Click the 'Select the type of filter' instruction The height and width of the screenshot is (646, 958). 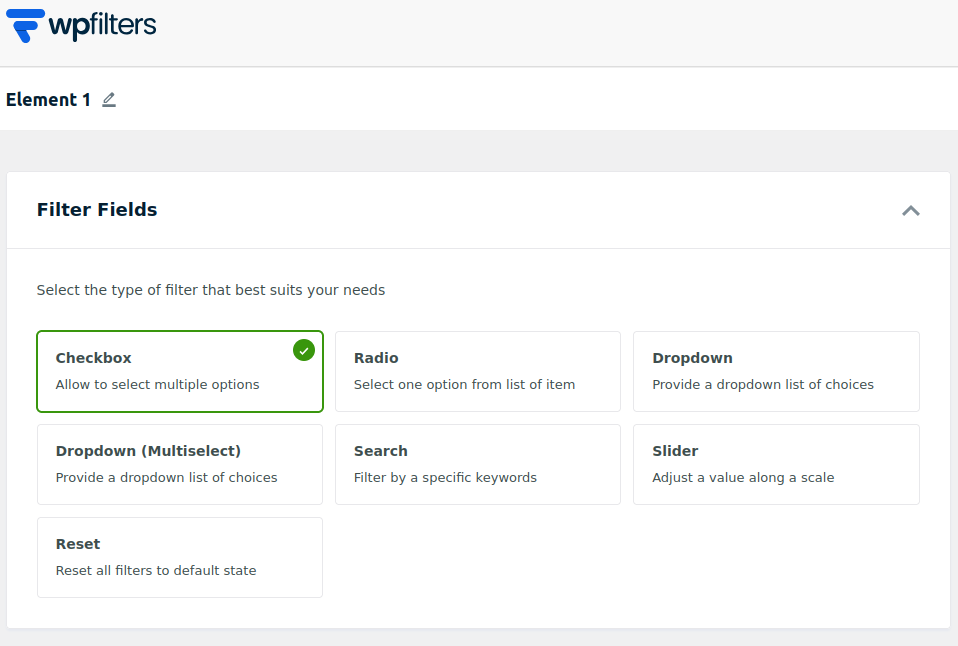click(x=211, y=290)
